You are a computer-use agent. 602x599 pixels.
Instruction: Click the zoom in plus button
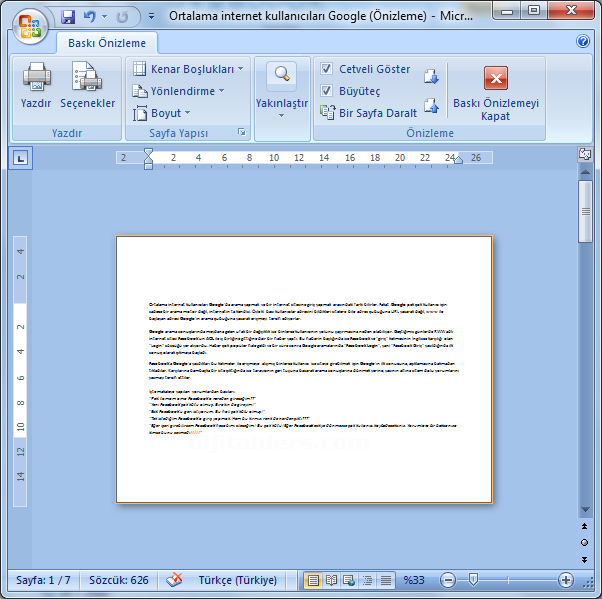pos(566,580)
